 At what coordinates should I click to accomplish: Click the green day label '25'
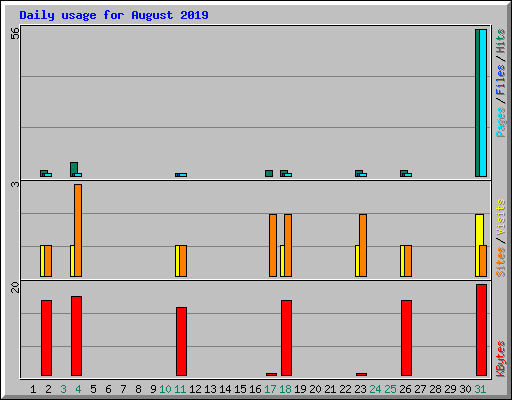[x=390, y=389]
